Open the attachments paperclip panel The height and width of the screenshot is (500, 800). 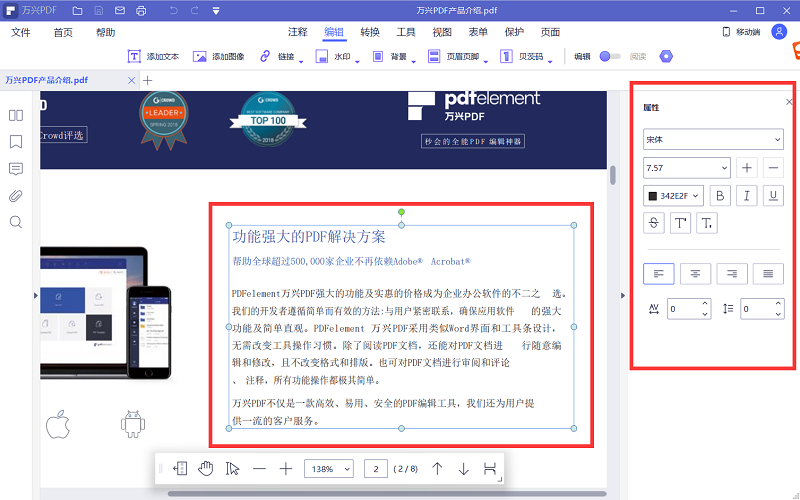click(16, 195)
